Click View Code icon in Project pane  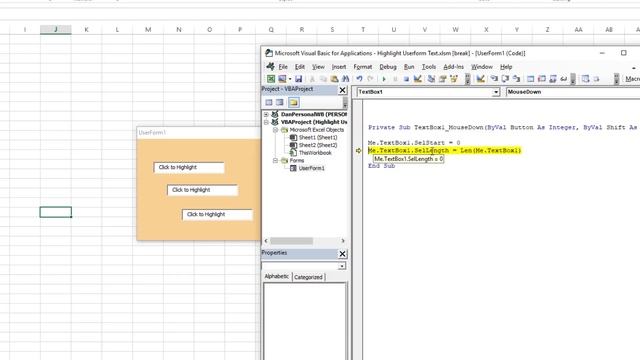[269, 102]
